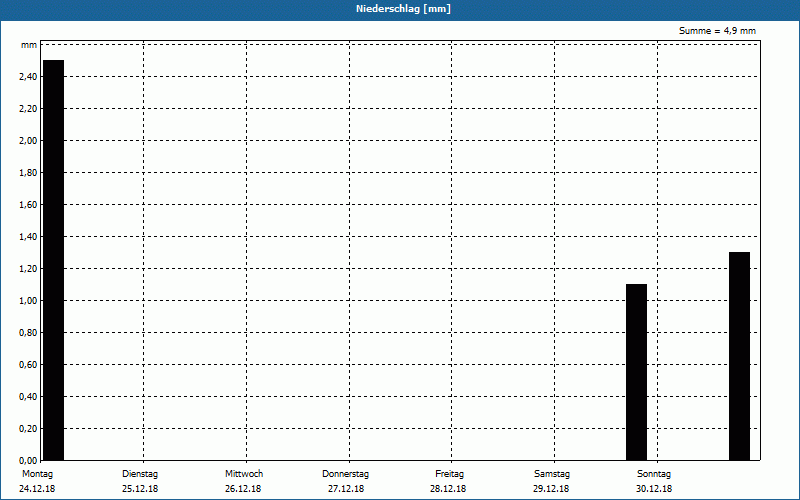Click the Sunday 1,10 mm precipitation bar
This screenshot has height=500, width=800.
[636, 372]
